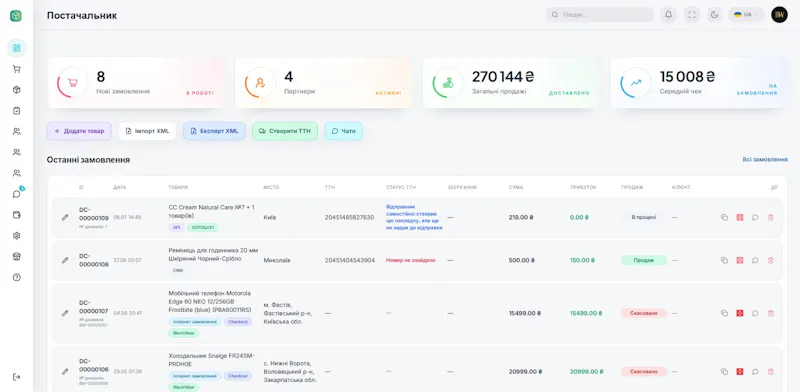Click the ПРИБУТОК column header
800x392 pixels.
point(583,187)
